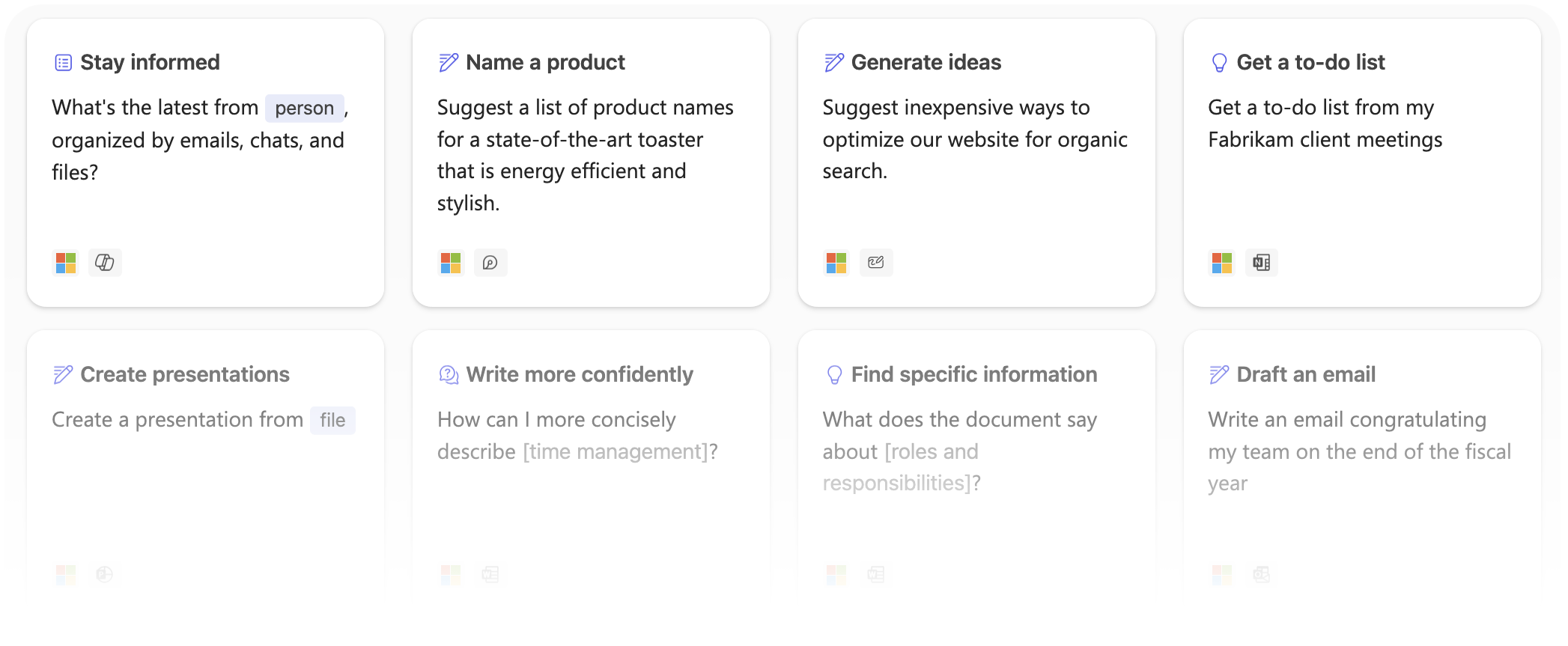Pick the Get a to-do list heading

(x=1310, y=62)
